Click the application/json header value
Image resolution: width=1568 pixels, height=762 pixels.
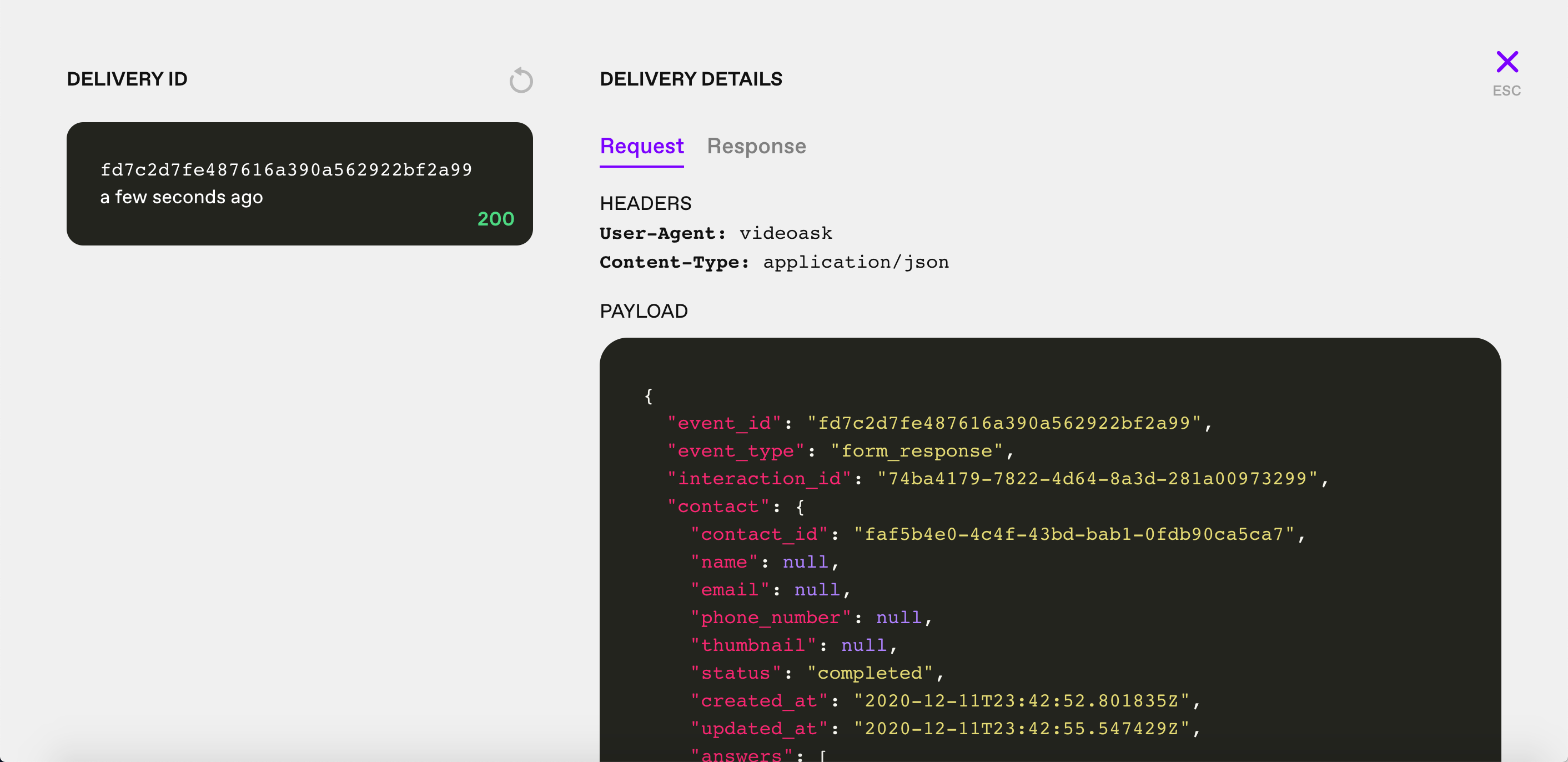[856, 262]
